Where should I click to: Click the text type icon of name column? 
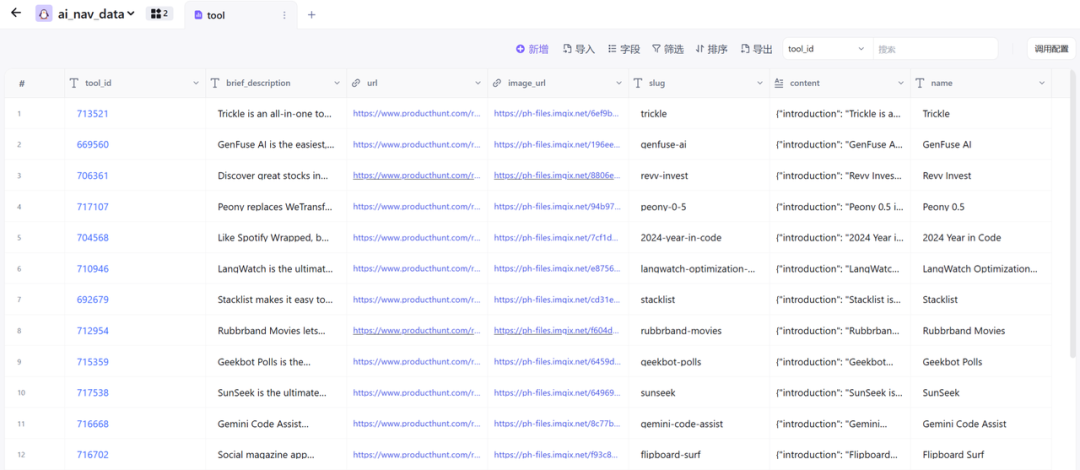(x=920, y=83)
